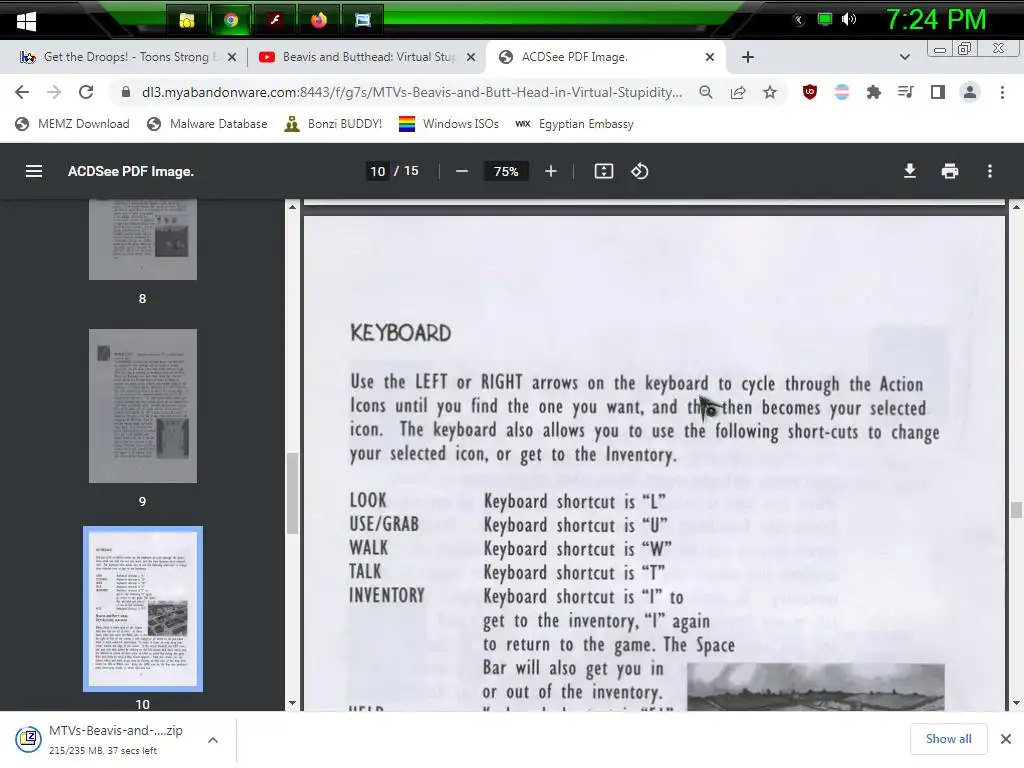Click the 7:24 PM clock
1024x768 pixels.
pos(935,20)
